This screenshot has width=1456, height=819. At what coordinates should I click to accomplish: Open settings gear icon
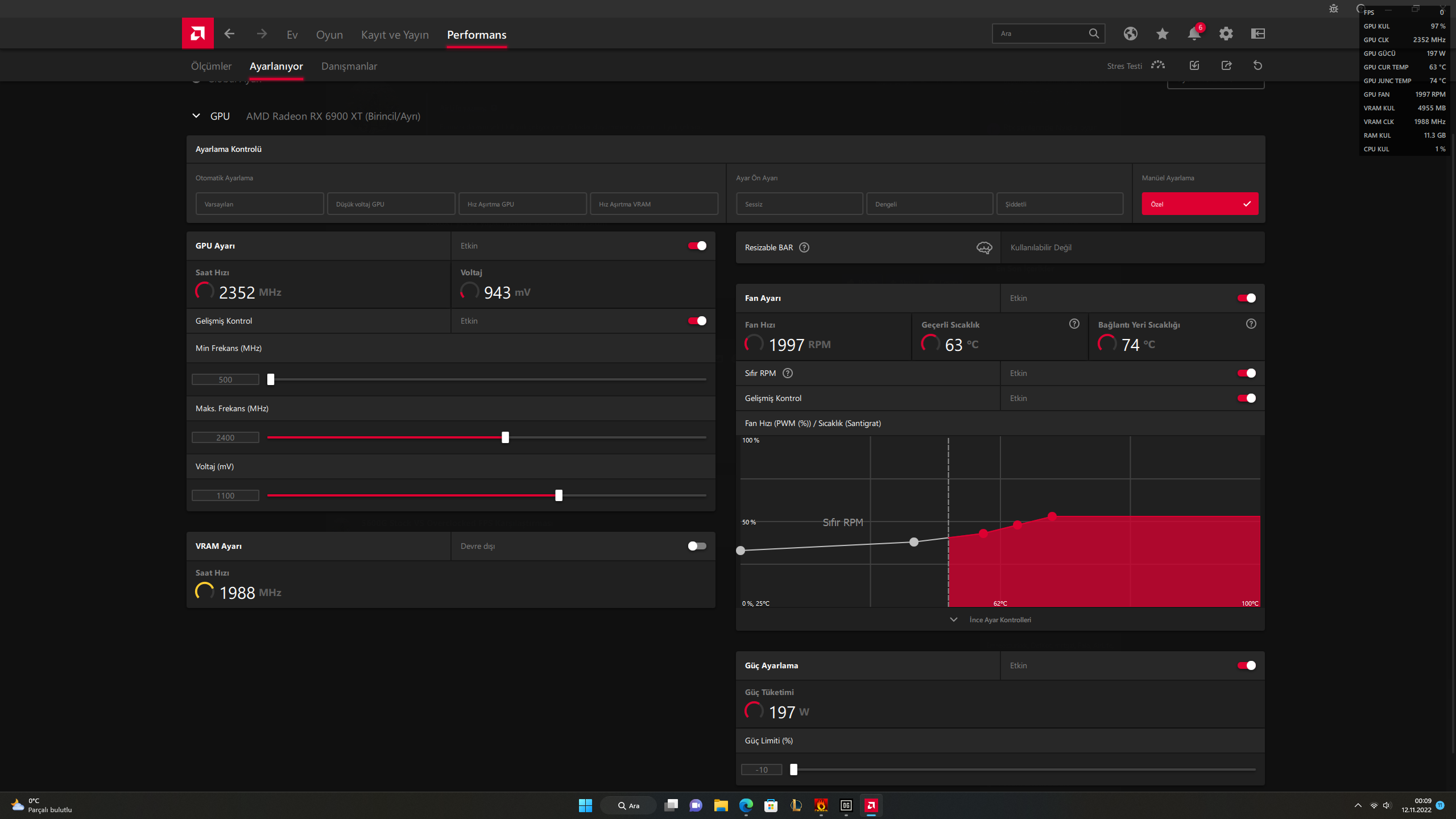(x=1226, y=34)
